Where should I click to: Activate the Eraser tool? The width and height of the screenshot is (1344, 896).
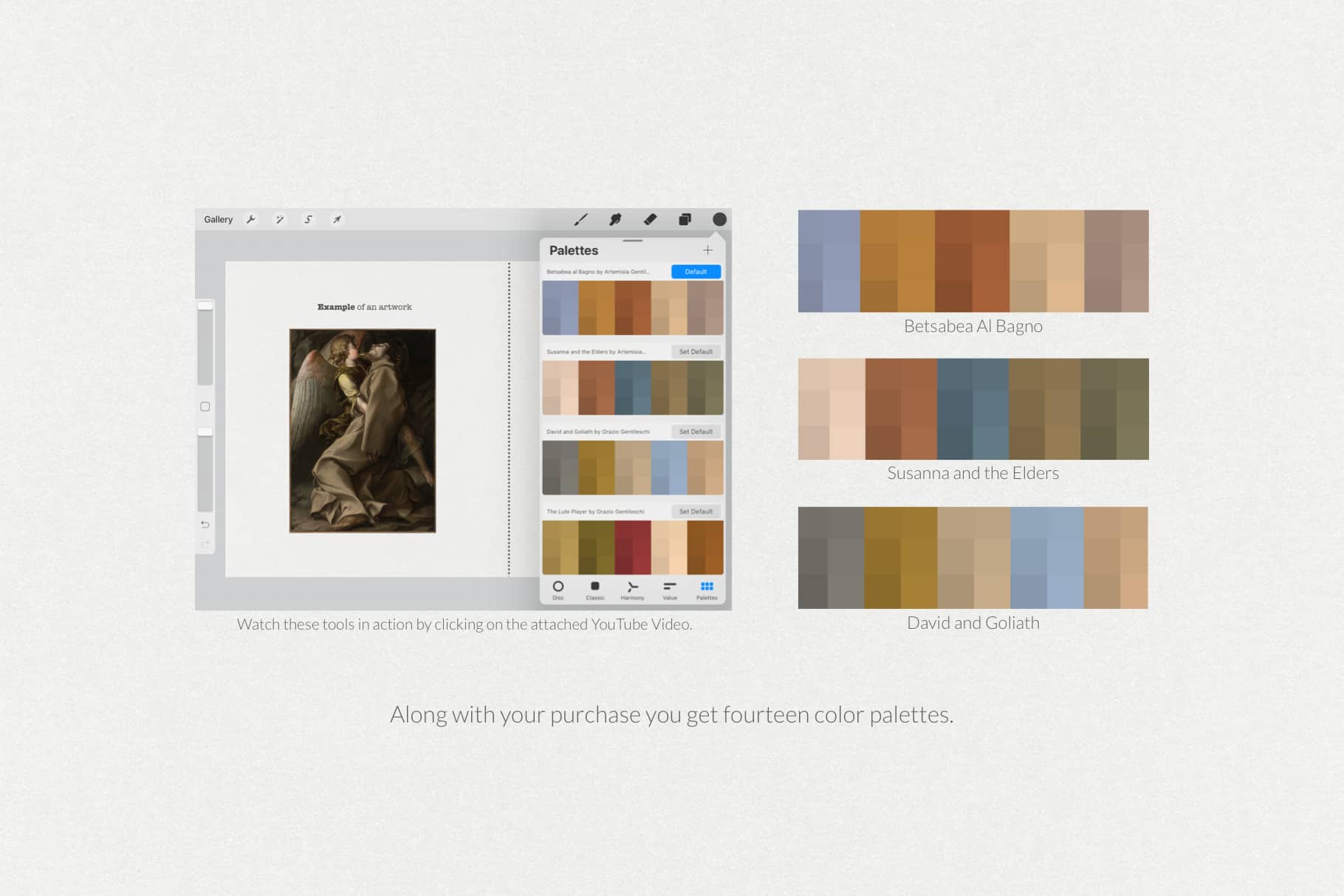pos(650,218)
